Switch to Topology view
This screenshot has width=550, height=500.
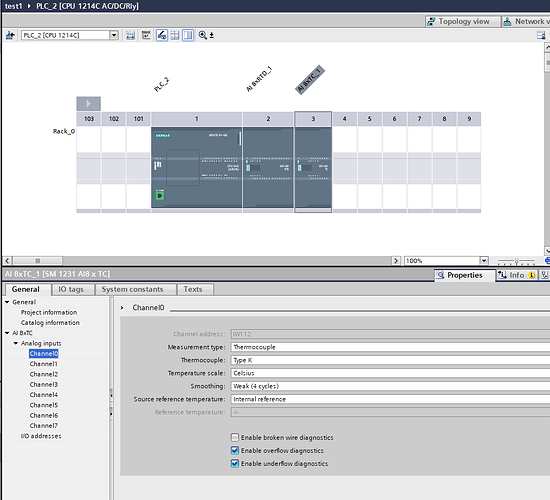pyautogui.click(x=463, y=21)
